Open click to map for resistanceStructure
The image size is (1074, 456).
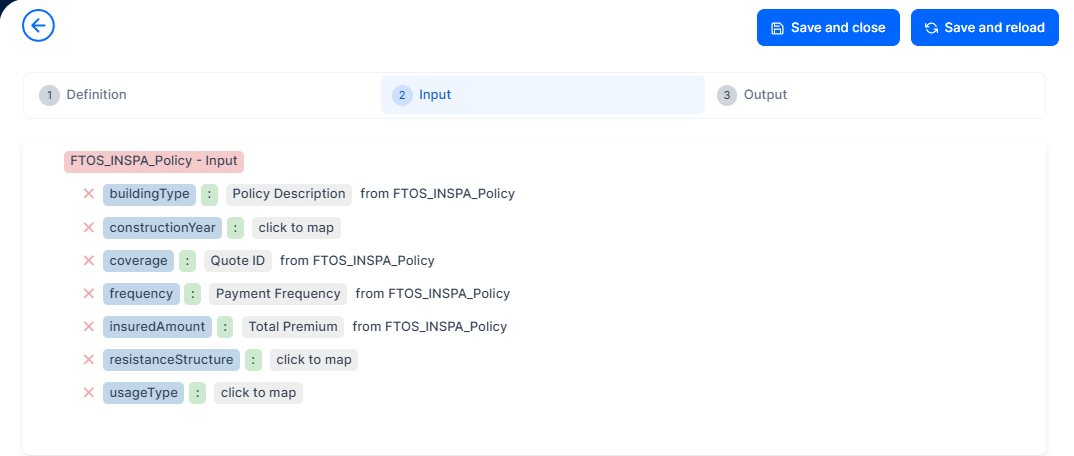tap(313, 360)
